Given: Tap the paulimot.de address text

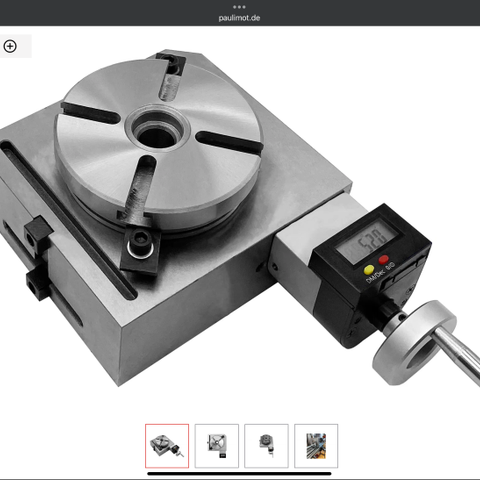Looking at the screenshot, I should point(239,18).
